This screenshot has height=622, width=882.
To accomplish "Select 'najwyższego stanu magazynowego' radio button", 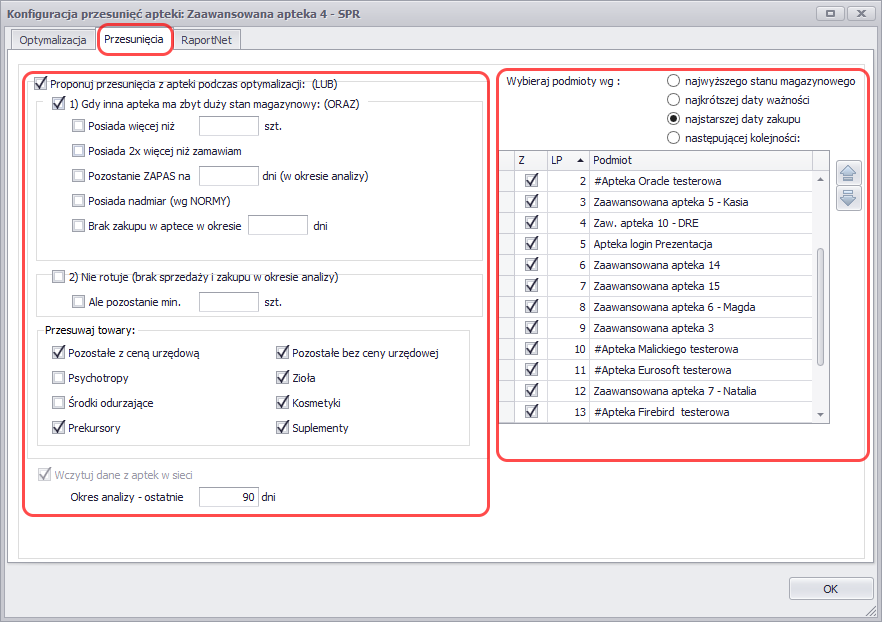I will (674, 81).
